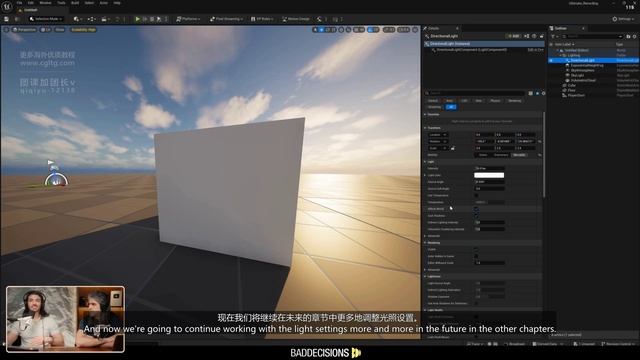Screen dimensions: 640x360
Task: Click the Temperature value slider
Action: coord(489,202)
